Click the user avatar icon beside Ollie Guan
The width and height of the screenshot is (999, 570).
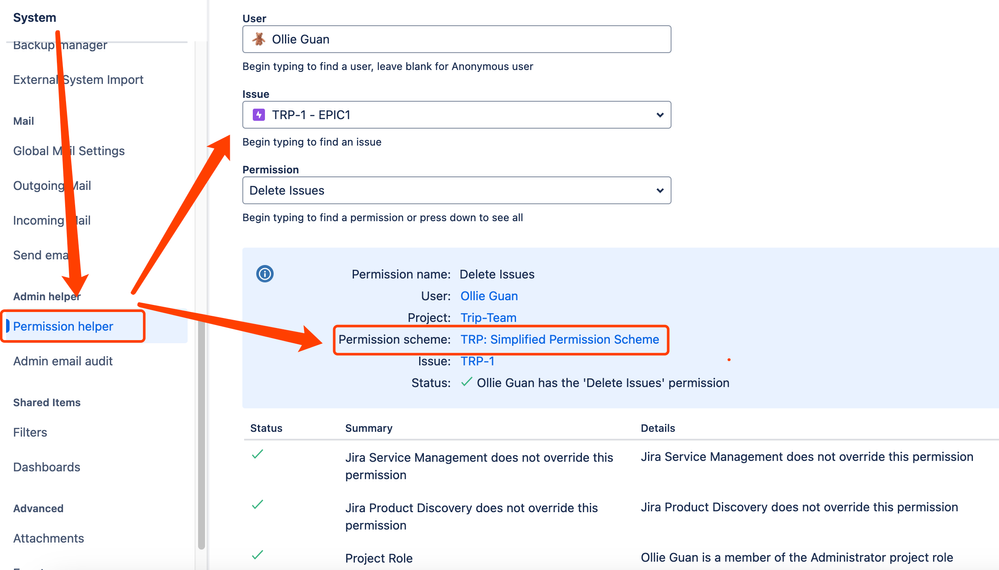[259, 39]
